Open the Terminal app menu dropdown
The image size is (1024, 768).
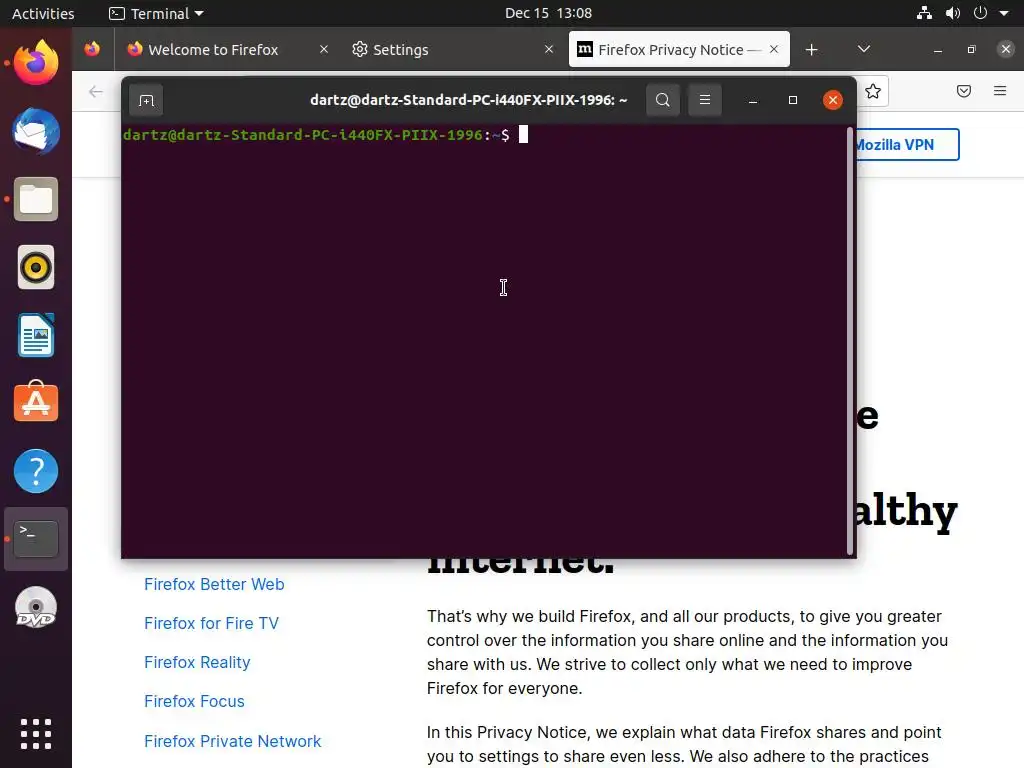tap(156, 13)
